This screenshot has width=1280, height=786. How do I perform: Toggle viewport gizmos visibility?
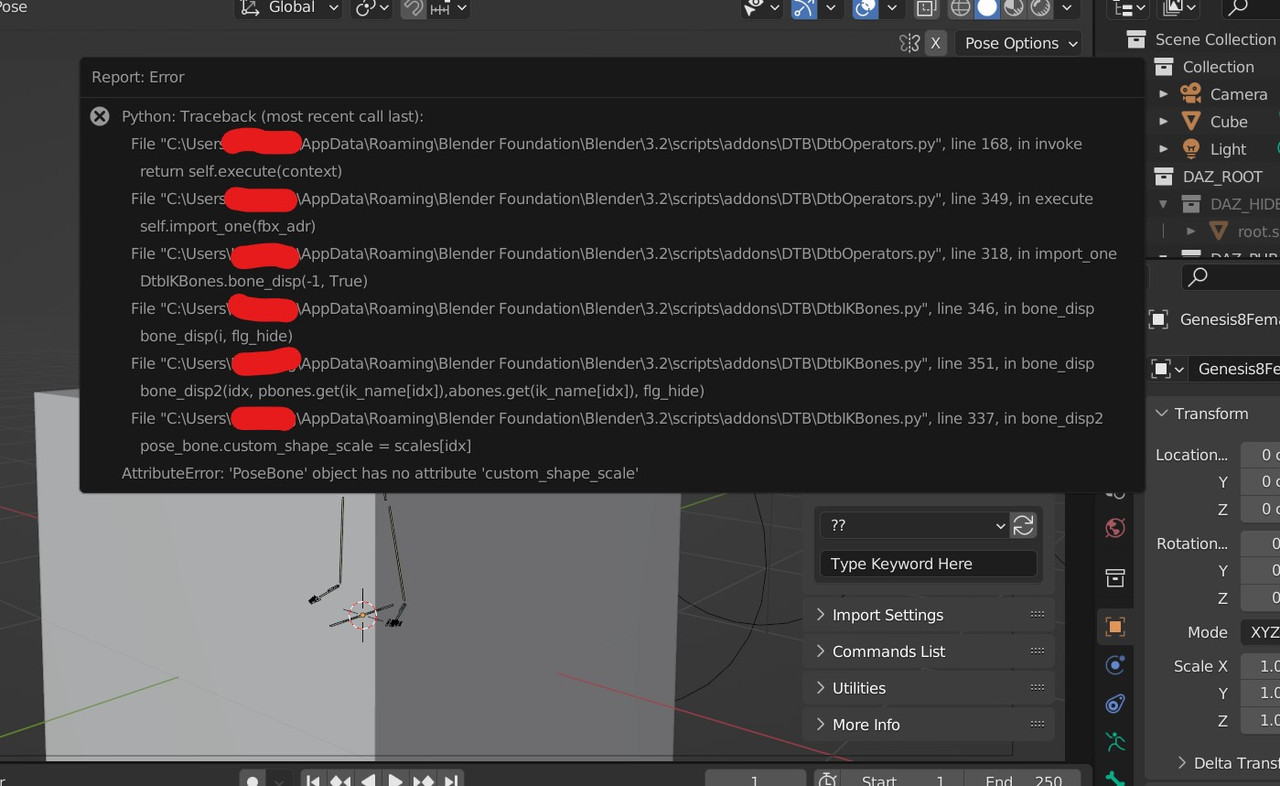click(x=804, y=9)
